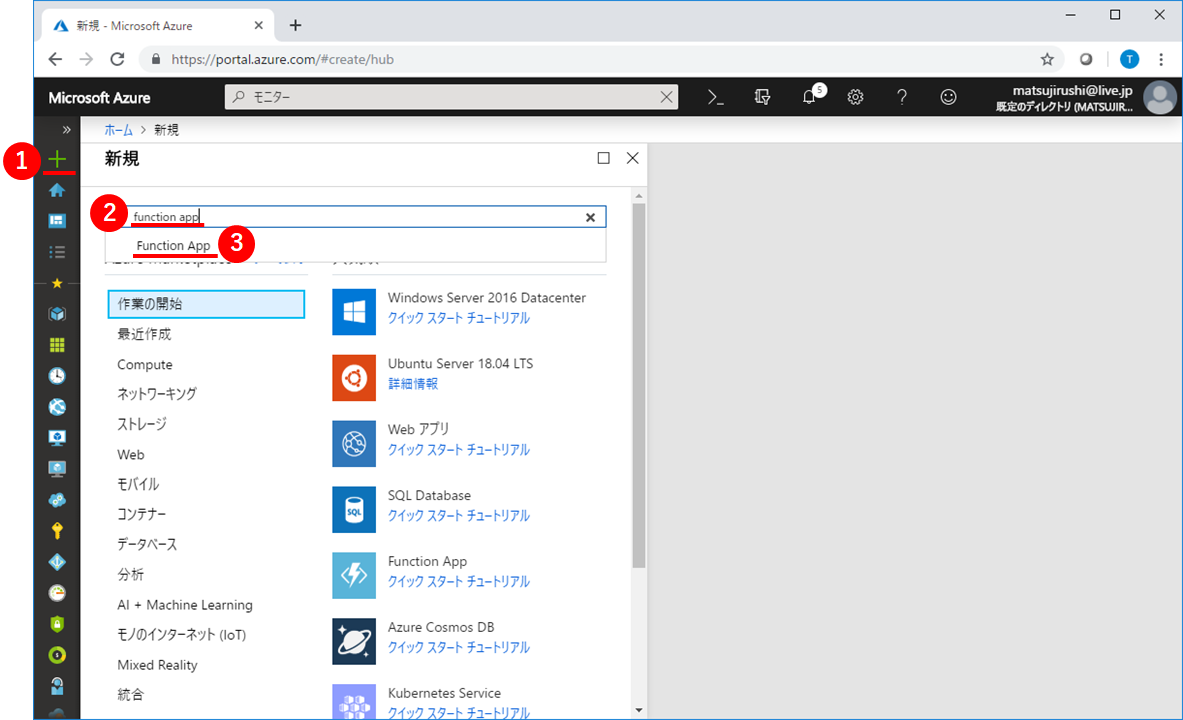This screenshot has width=1183, height=720.
Task: Click the Marketplace search field with function app
Action: point(355,217)
